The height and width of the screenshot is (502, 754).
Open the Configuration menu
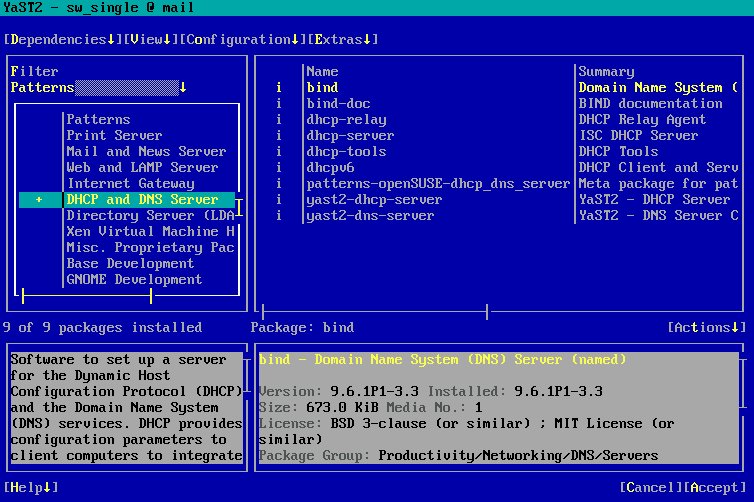(x=243, y=39)
